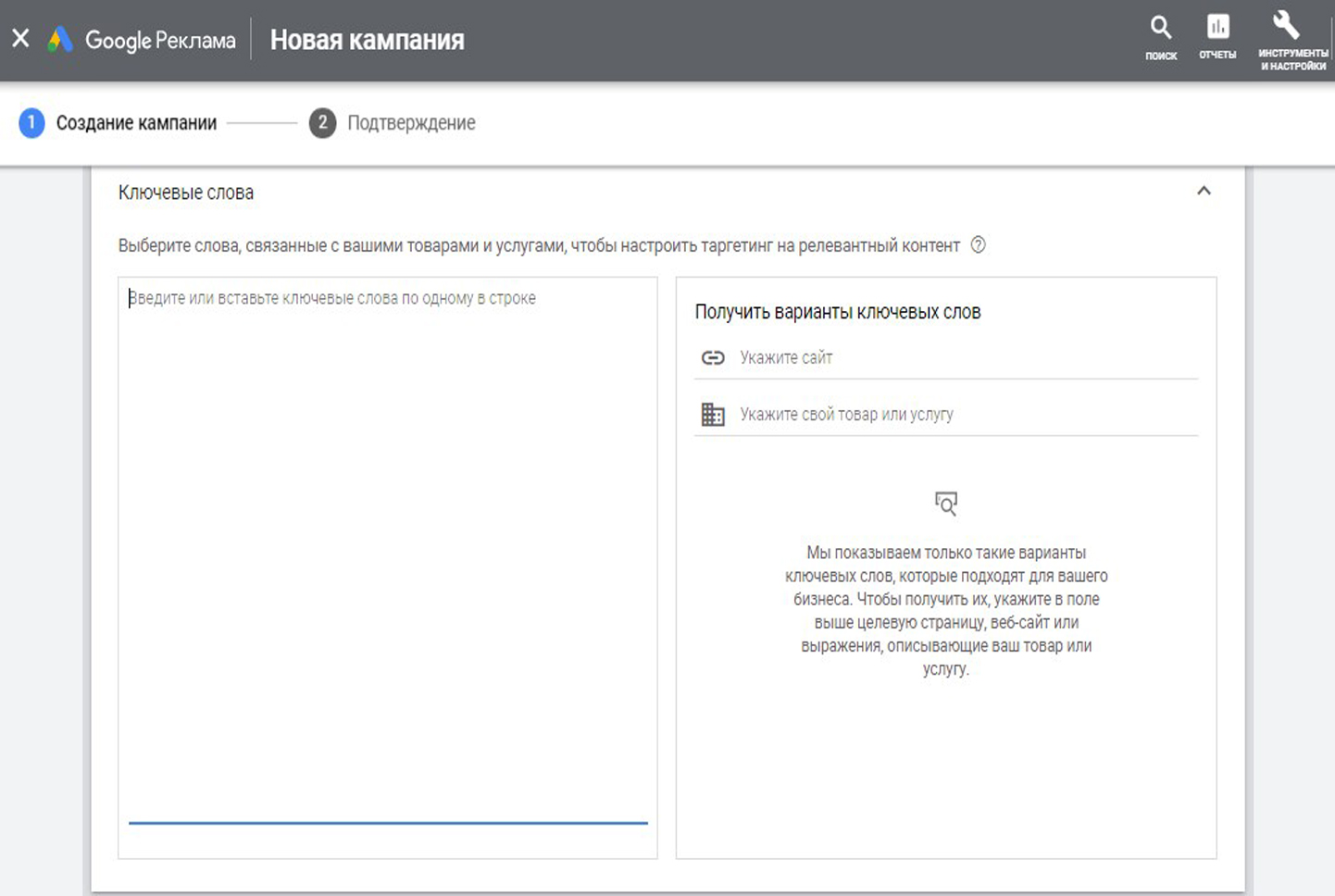Click the Укажите сайт input field
The image size is (1335, 896).
(963, 358)
